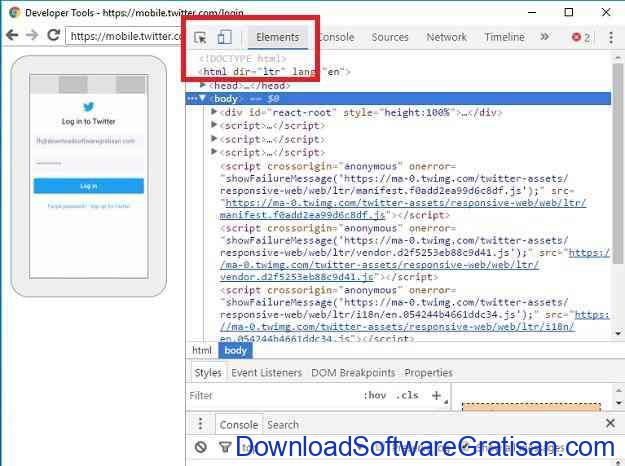Open the drawer three-dot menu
The height and width of the screenshot is (466, 625).
[x=200, y=423]
